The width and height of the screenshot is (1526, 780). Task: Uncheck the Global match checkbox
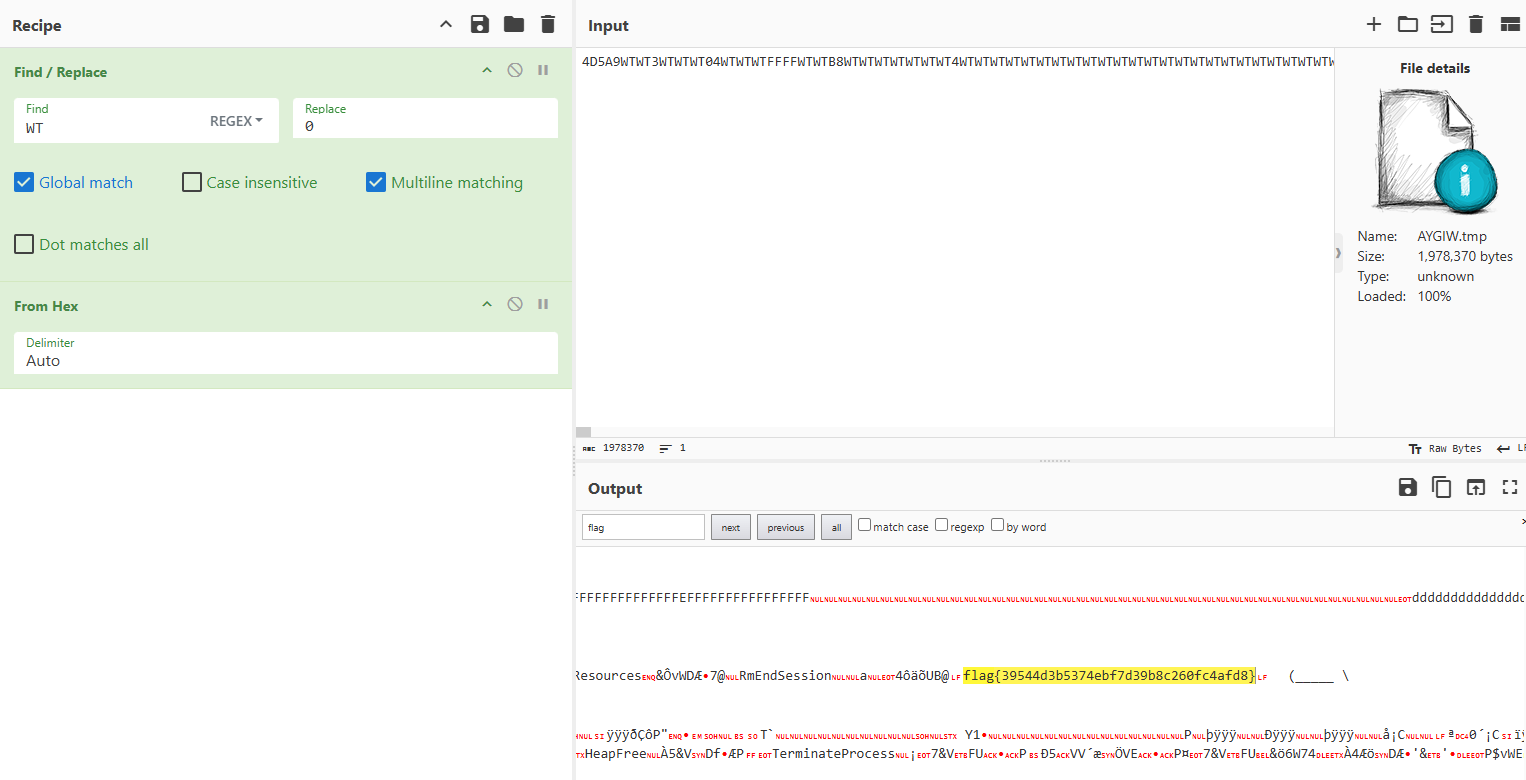[x=24, y=182]
